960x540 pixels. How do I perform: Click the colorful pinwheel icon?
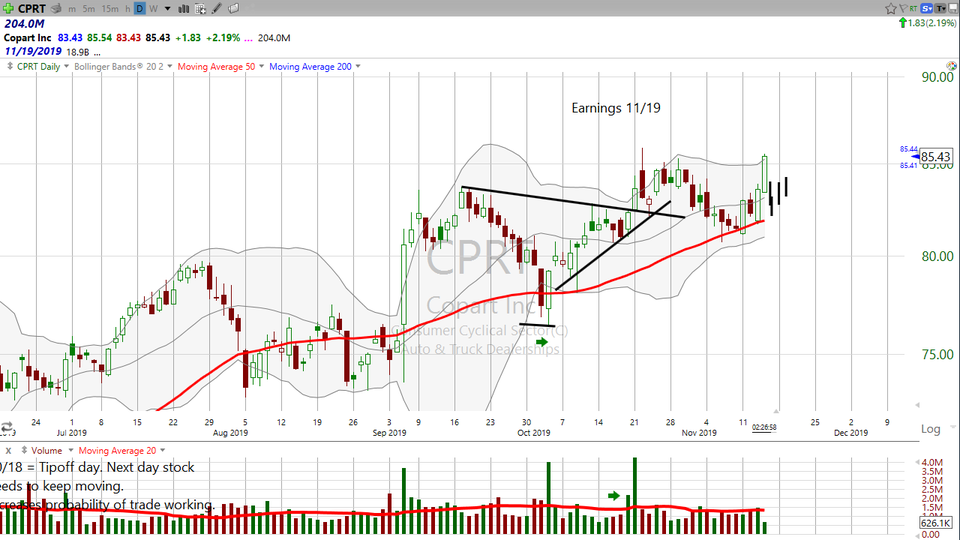(x=951, y=66)
